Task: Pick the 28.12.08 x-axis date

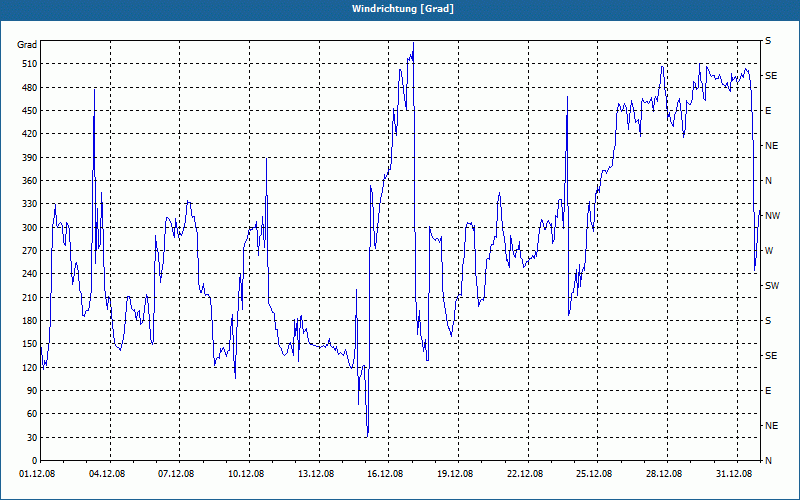Action: (x=664, y=474)
